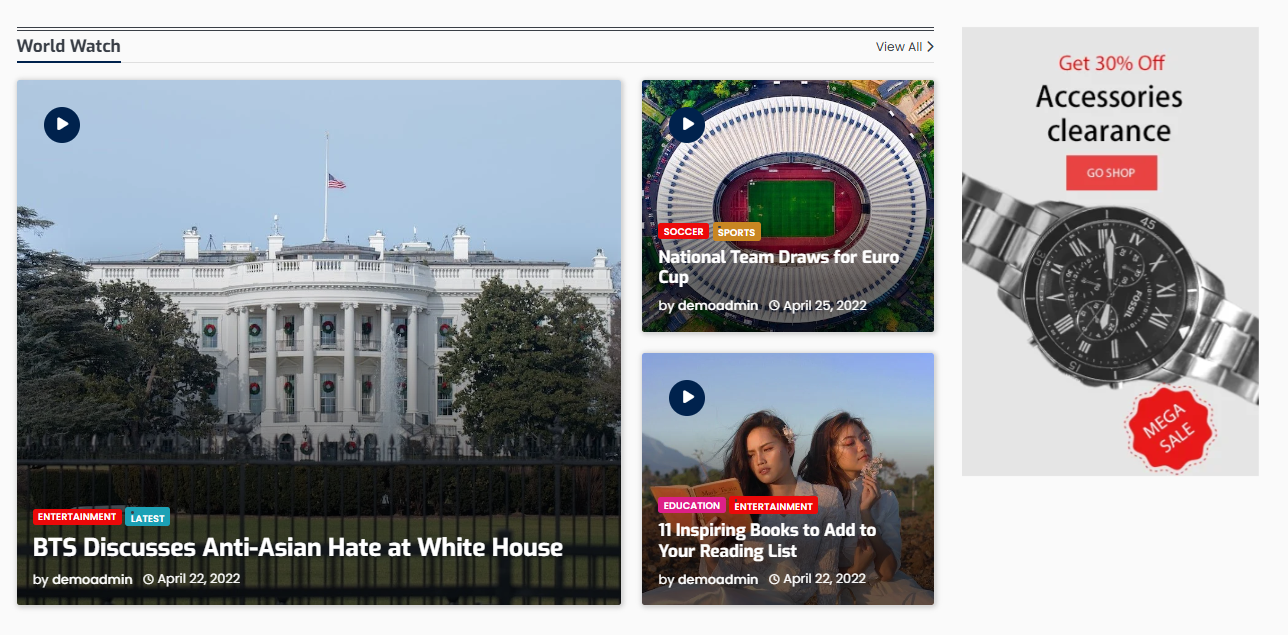Click clock icon on Inspiring Books date
This screenshot has width=1288, height=635.
click(774, 579)
